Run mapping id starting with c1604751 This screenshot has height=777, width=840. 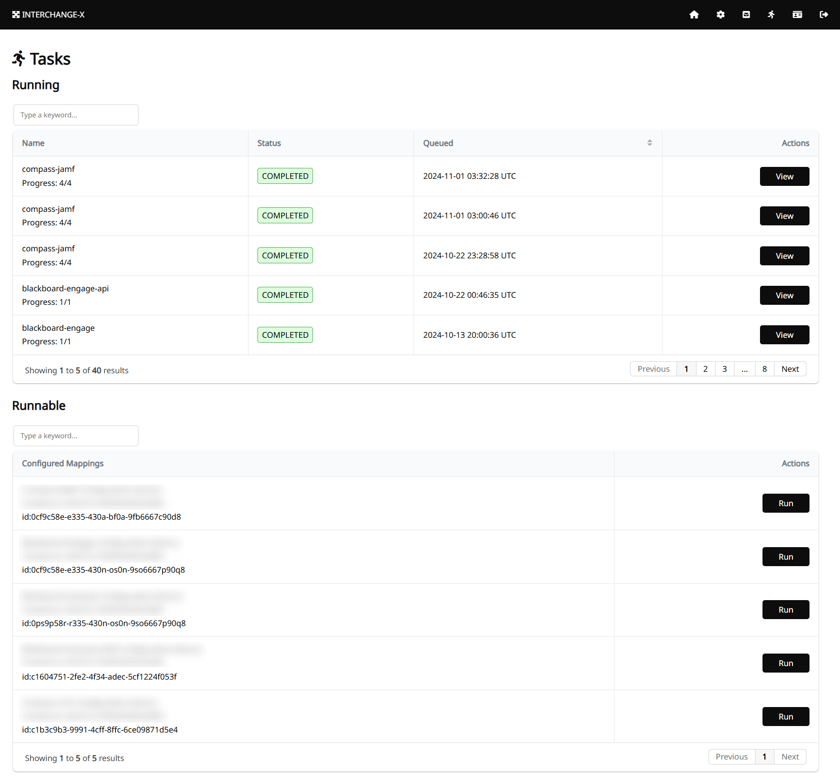click(x=785, y=663)
